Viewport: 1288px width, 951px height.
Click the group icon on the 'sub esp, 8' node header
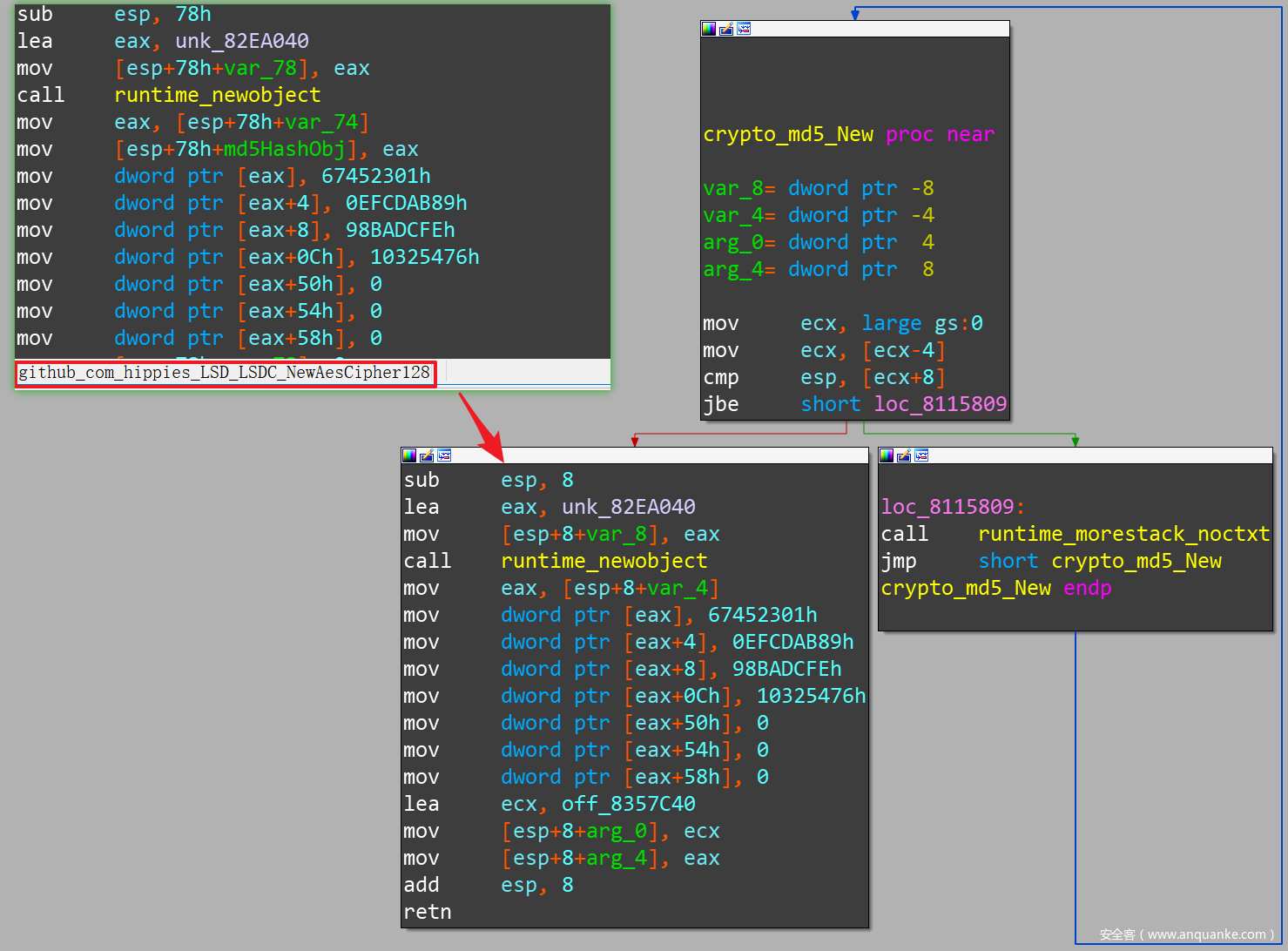click(x=444, y=455)
